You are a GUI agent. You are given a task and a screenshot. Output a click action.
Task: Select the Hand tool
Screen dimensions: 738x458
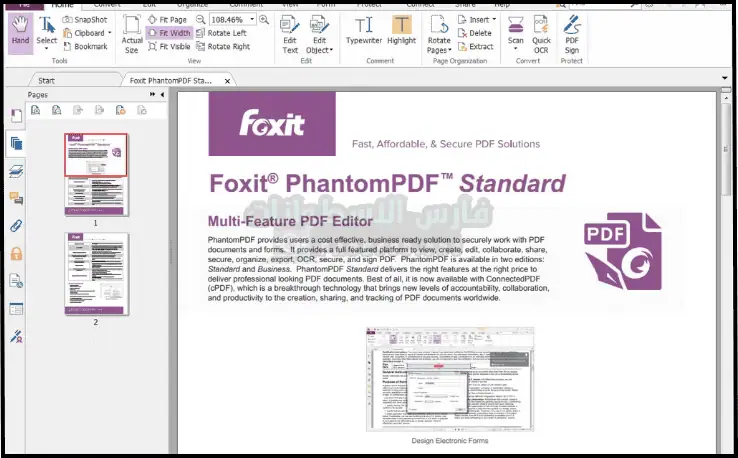[20, 33]
